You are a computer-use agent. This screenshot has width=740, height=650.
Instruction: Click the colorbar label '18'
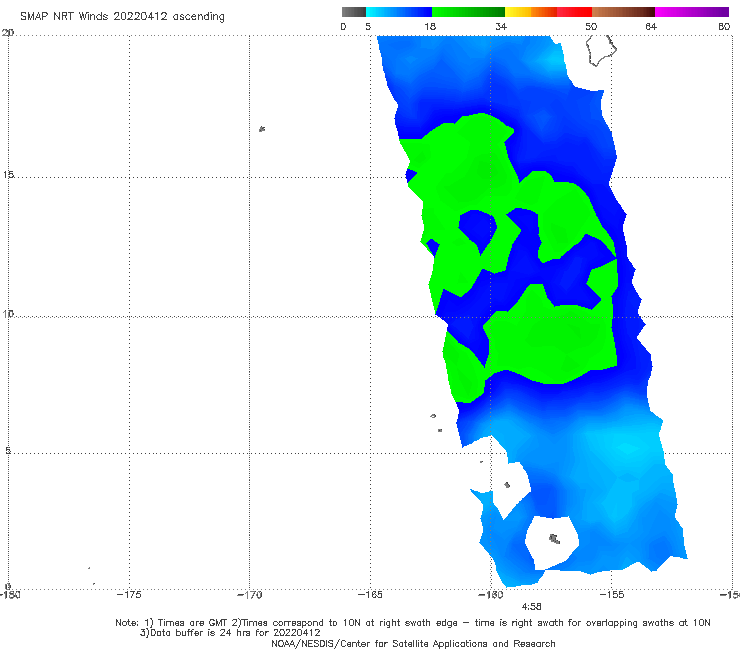(x=430, y=27)
